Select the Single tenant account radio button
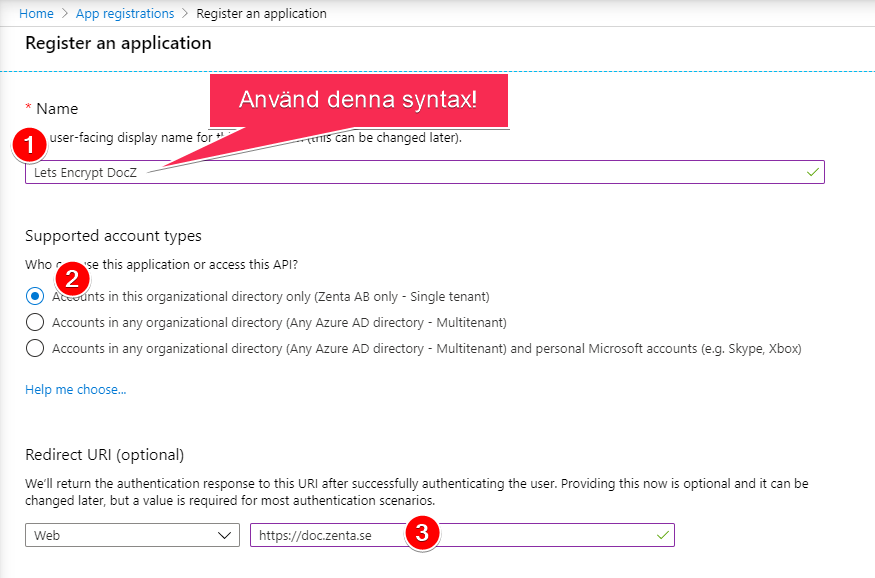 (35, 296)
